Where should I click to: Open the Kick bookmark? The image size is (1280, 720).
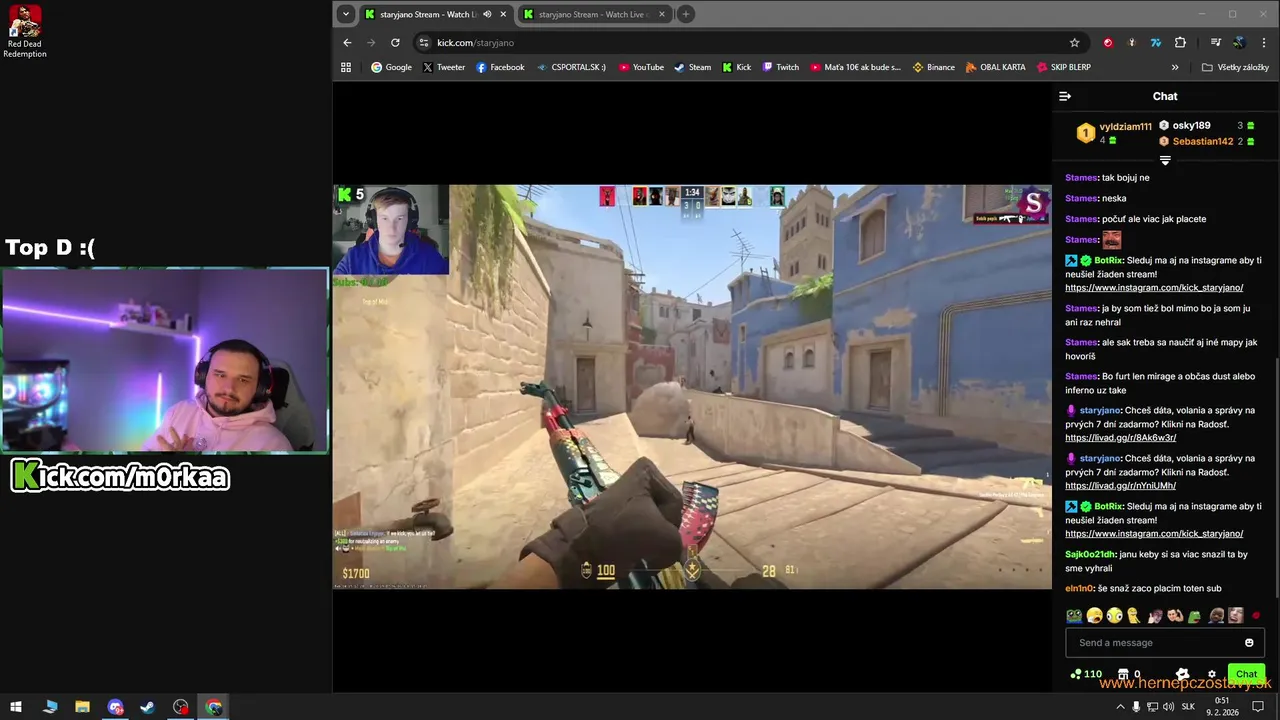tap(736, 67)
